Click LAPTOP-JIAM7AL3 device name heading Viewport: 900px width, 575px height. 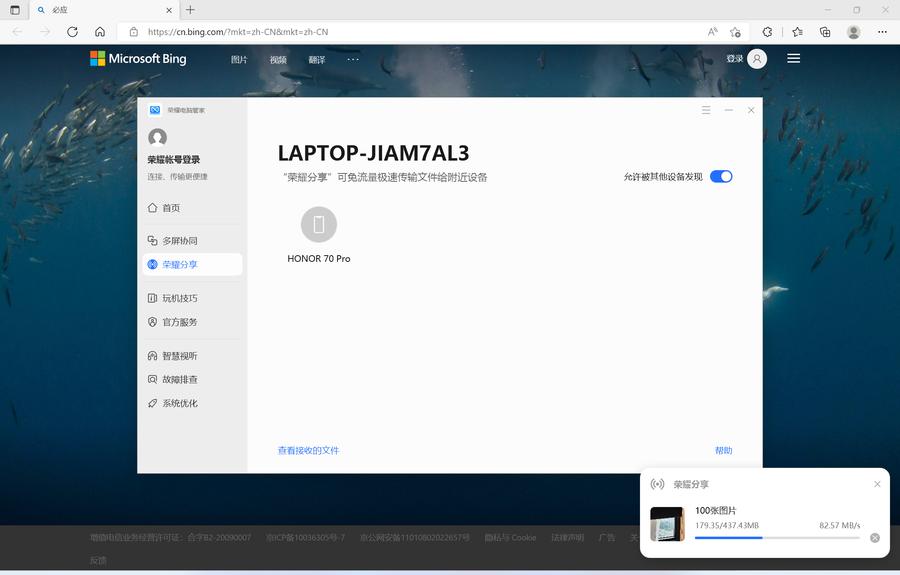(x=374, y=153)
